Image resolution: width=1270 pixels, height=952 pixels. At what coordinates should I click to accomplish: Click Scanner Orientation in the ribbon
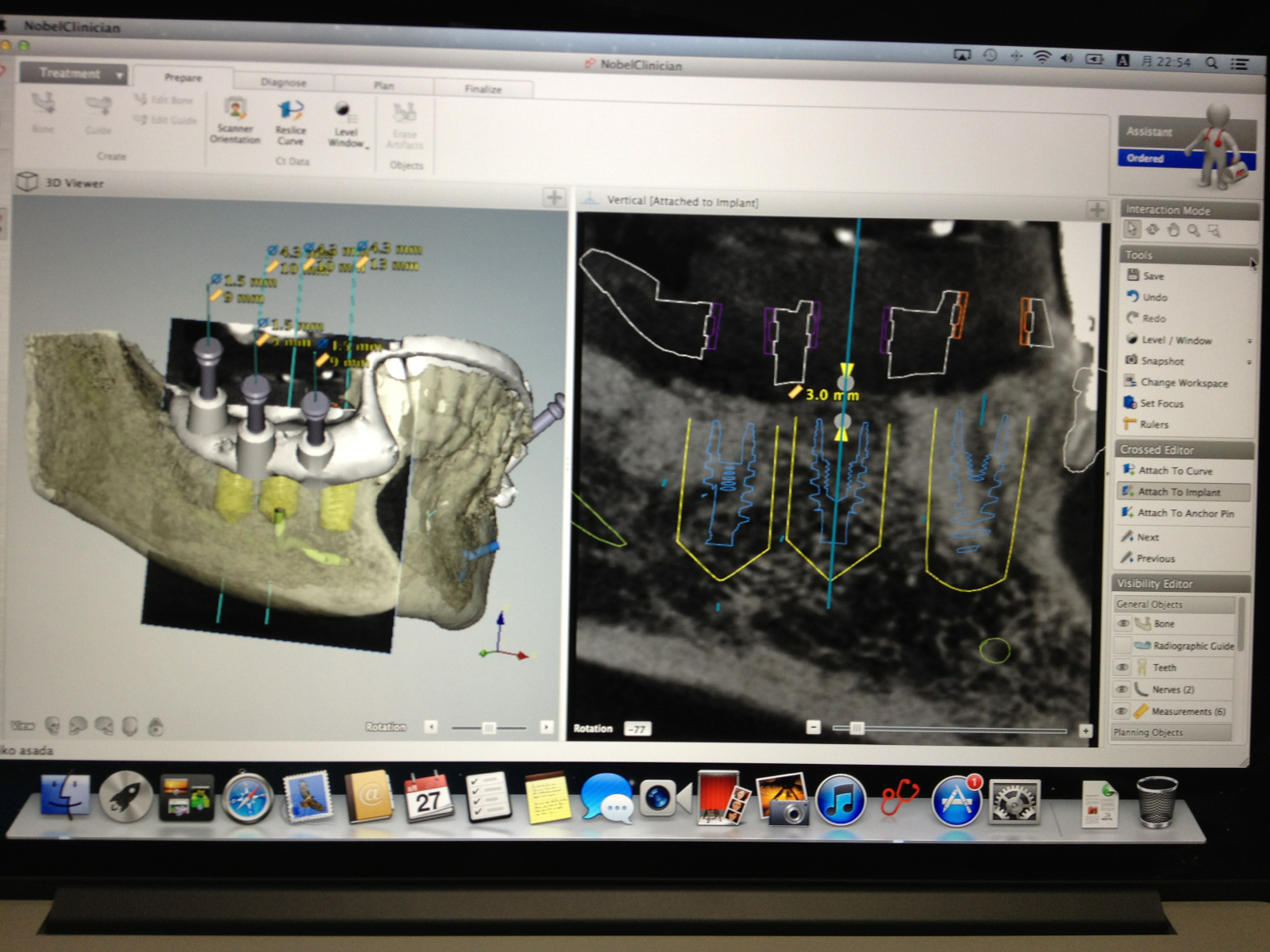tap(235, 121)
